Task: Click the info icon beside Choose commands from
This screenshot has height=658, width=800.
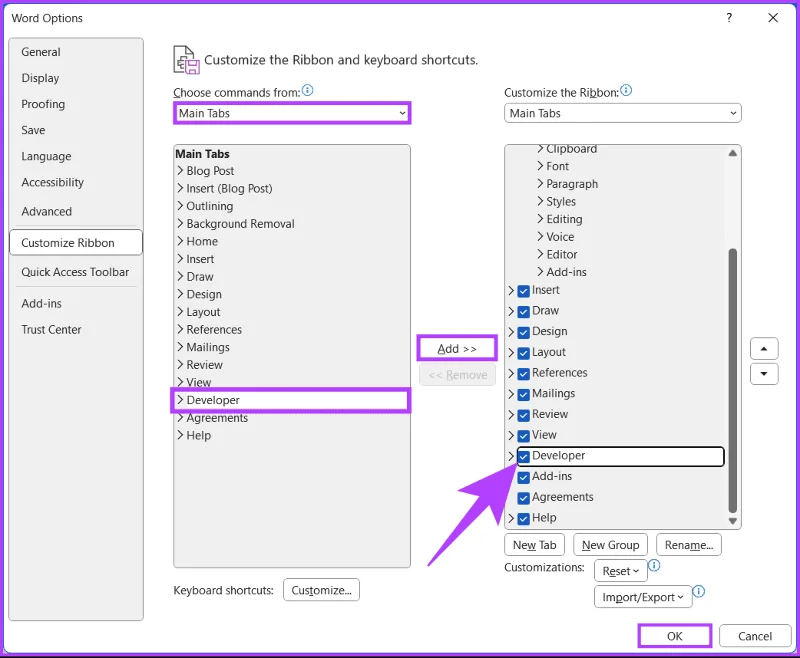Action: 307,91
